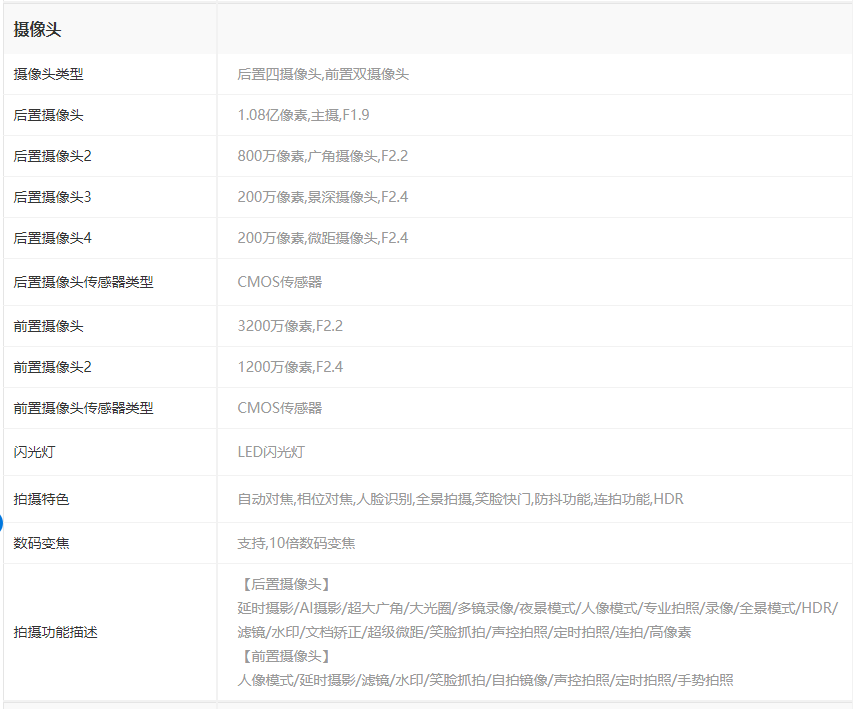859x709 pixels.
Task: Click the 800万像素,广角摄像头,F2.2 text
Action: pyautogui.click(x=322, y=156)
